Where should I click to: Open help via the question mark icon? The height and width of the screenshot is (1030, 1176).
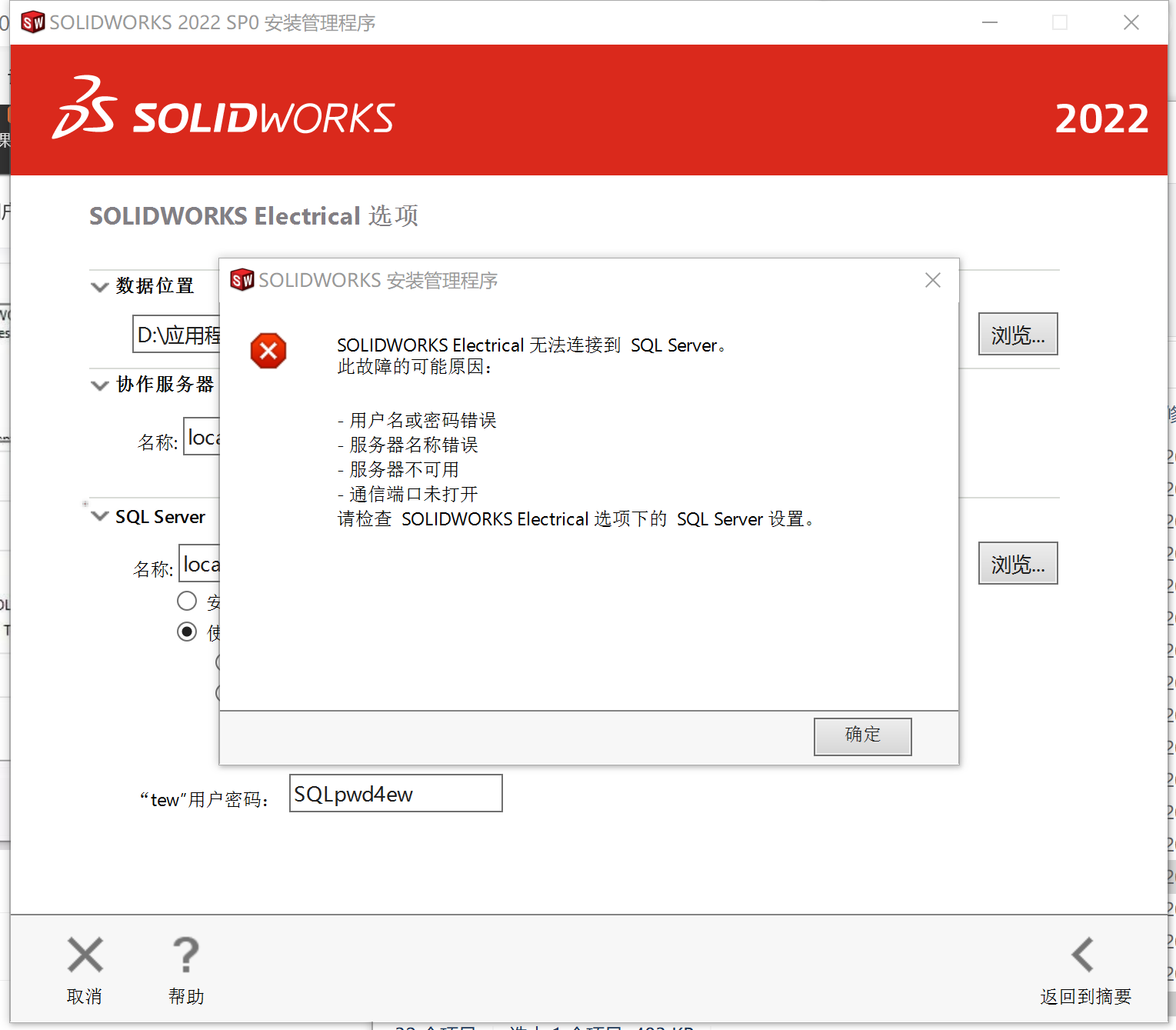[185, 955]
